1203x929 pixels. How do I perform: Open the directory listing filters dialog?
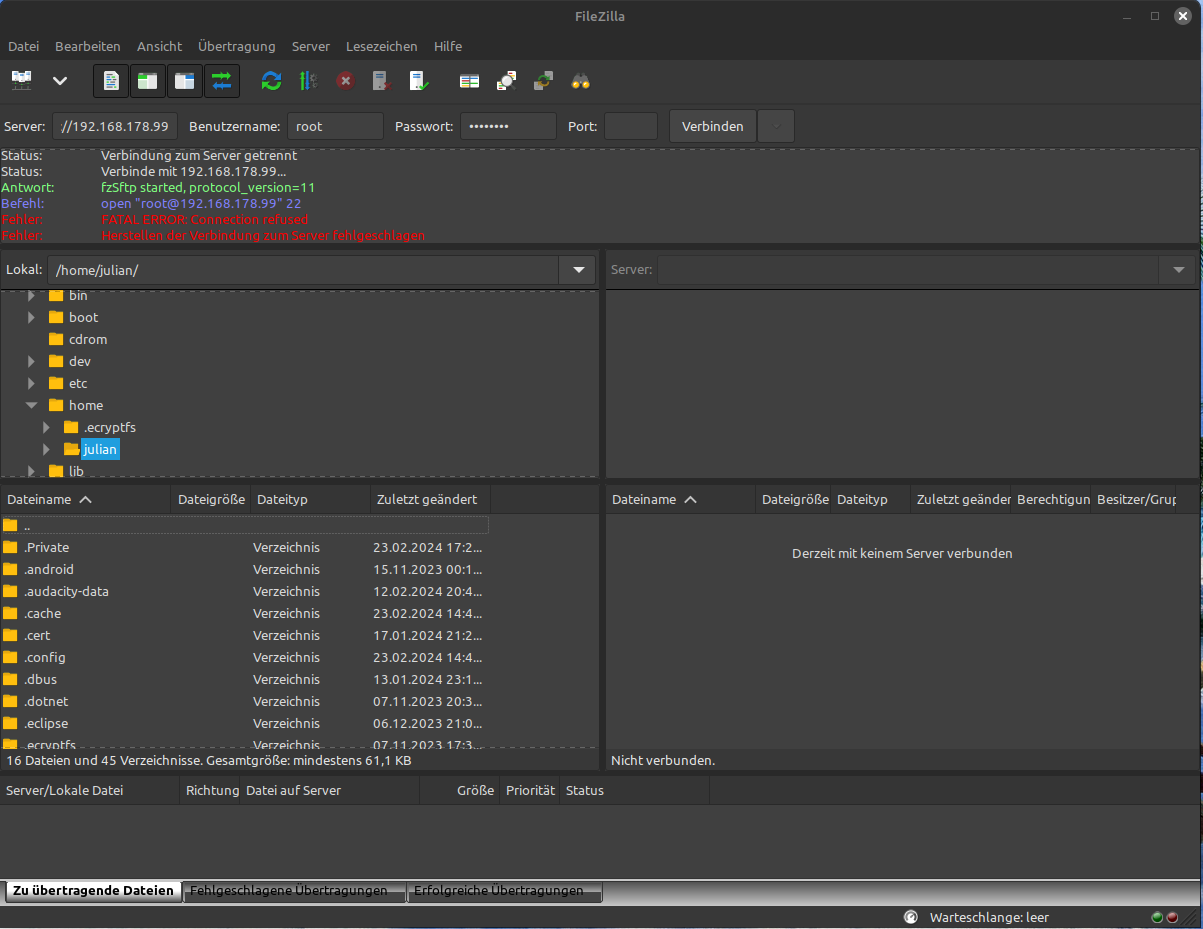point(469,81)
